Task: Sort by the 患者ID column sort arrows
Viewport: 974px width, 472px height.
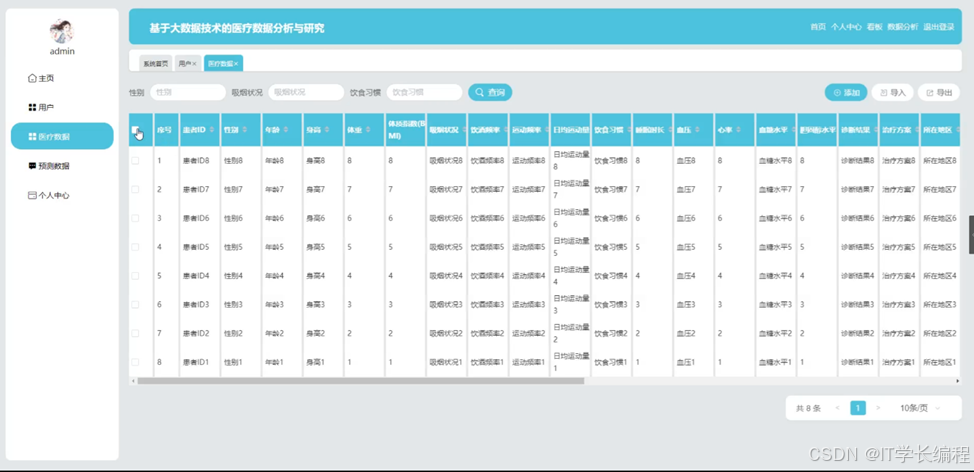Action: (x=212, y=130)
